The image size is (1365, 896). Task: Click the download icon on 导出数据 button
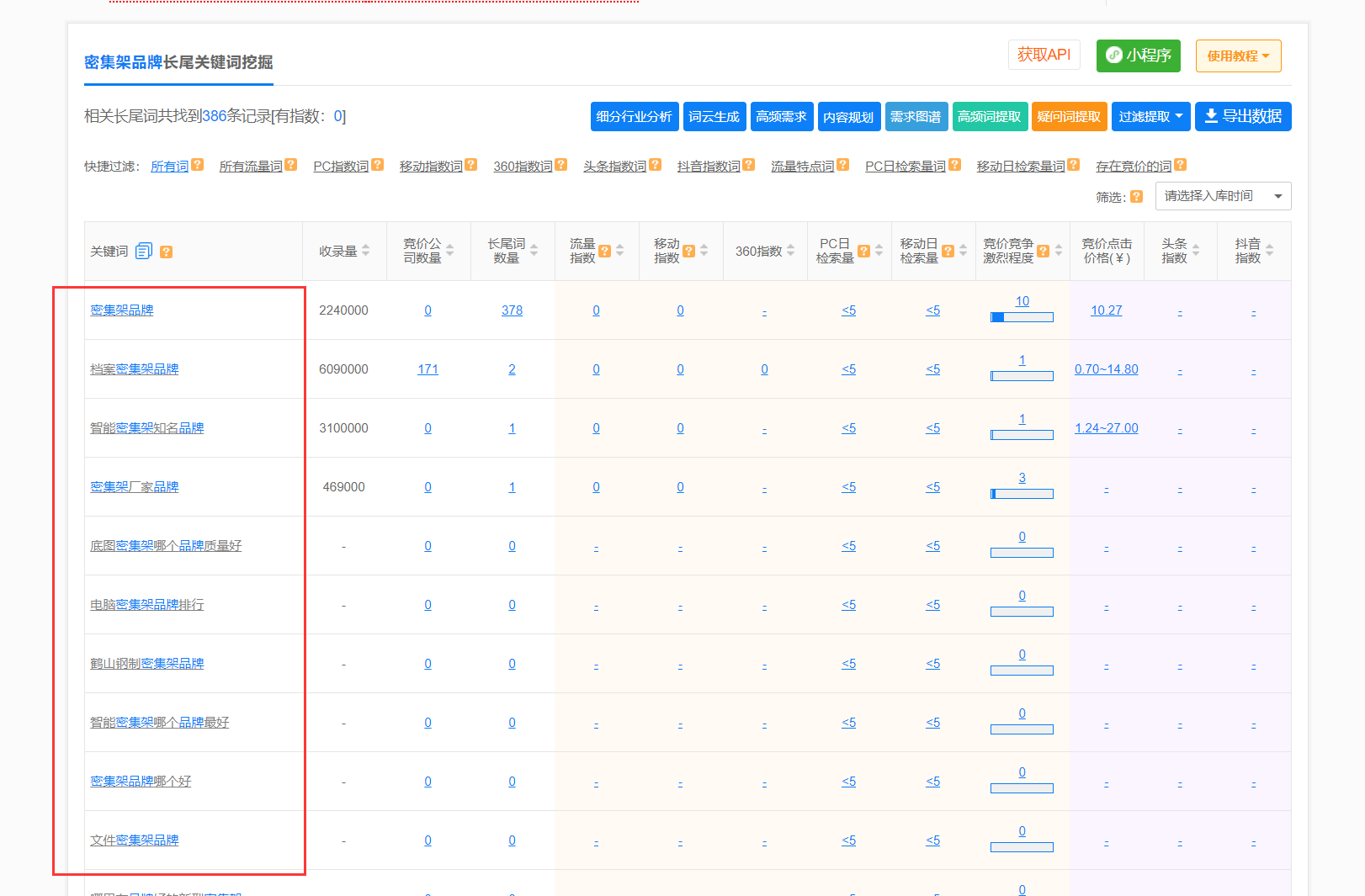tap(1212, 116)
